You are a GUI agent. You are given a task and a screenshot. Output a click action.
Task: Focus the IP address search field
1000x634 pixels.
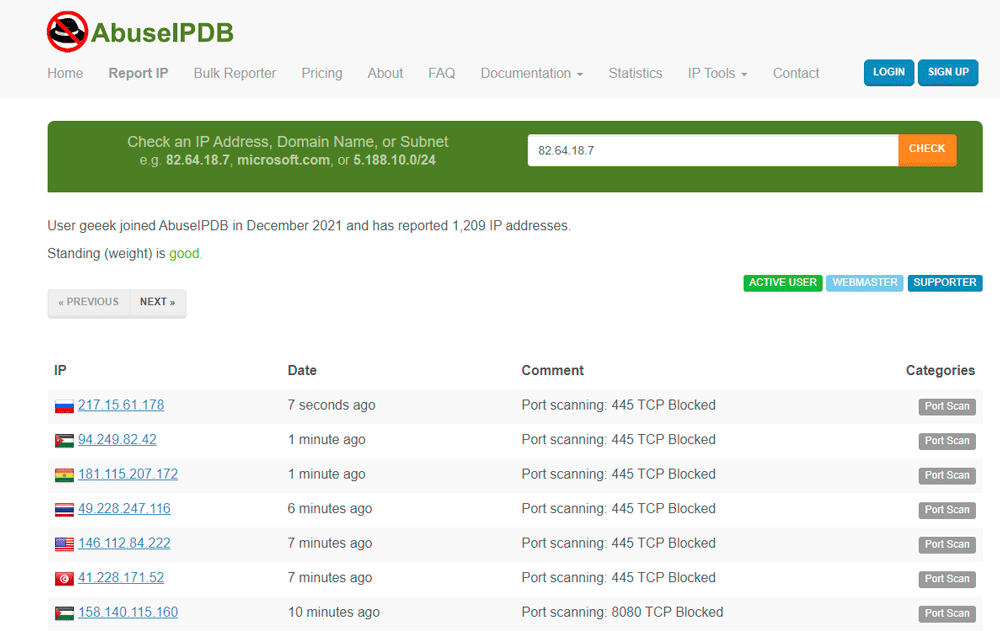[x=713, y=151]
